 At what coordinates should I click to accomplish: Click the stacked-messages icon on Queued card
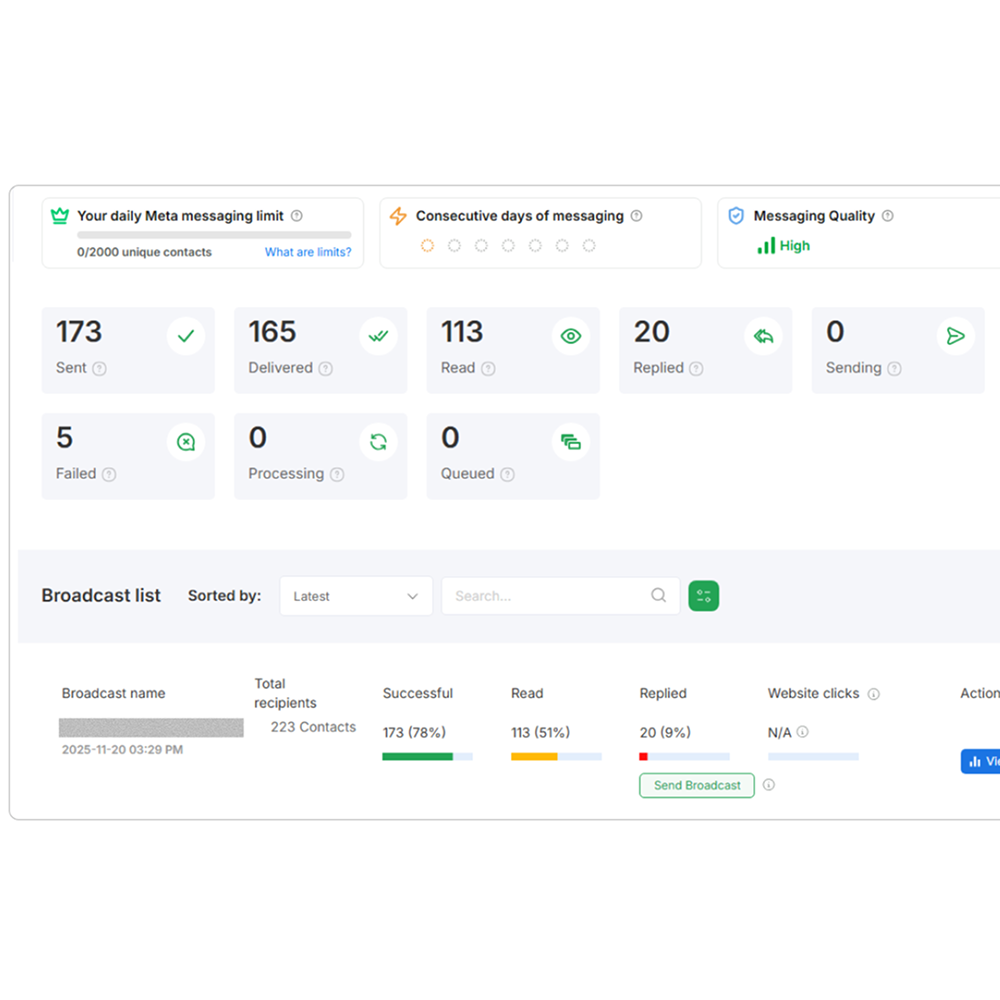571,441
